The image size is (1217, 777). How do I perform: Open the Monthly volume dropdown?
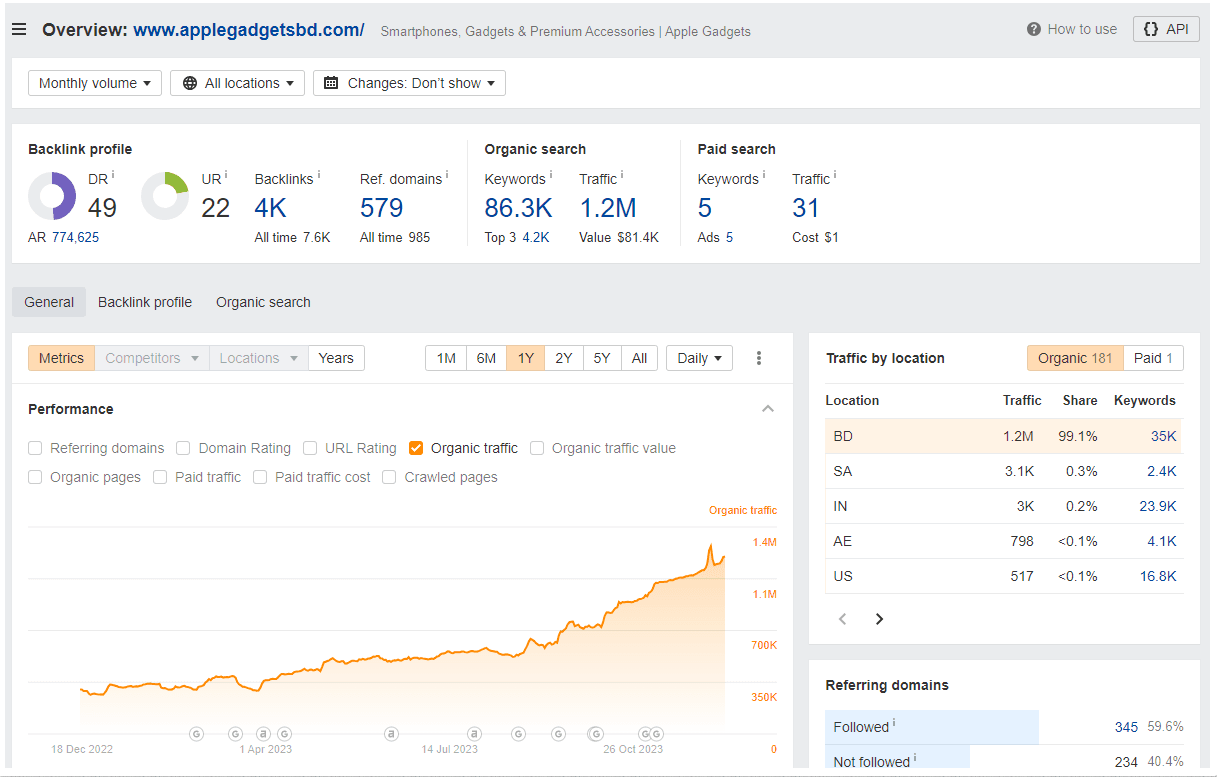(95, 83)
